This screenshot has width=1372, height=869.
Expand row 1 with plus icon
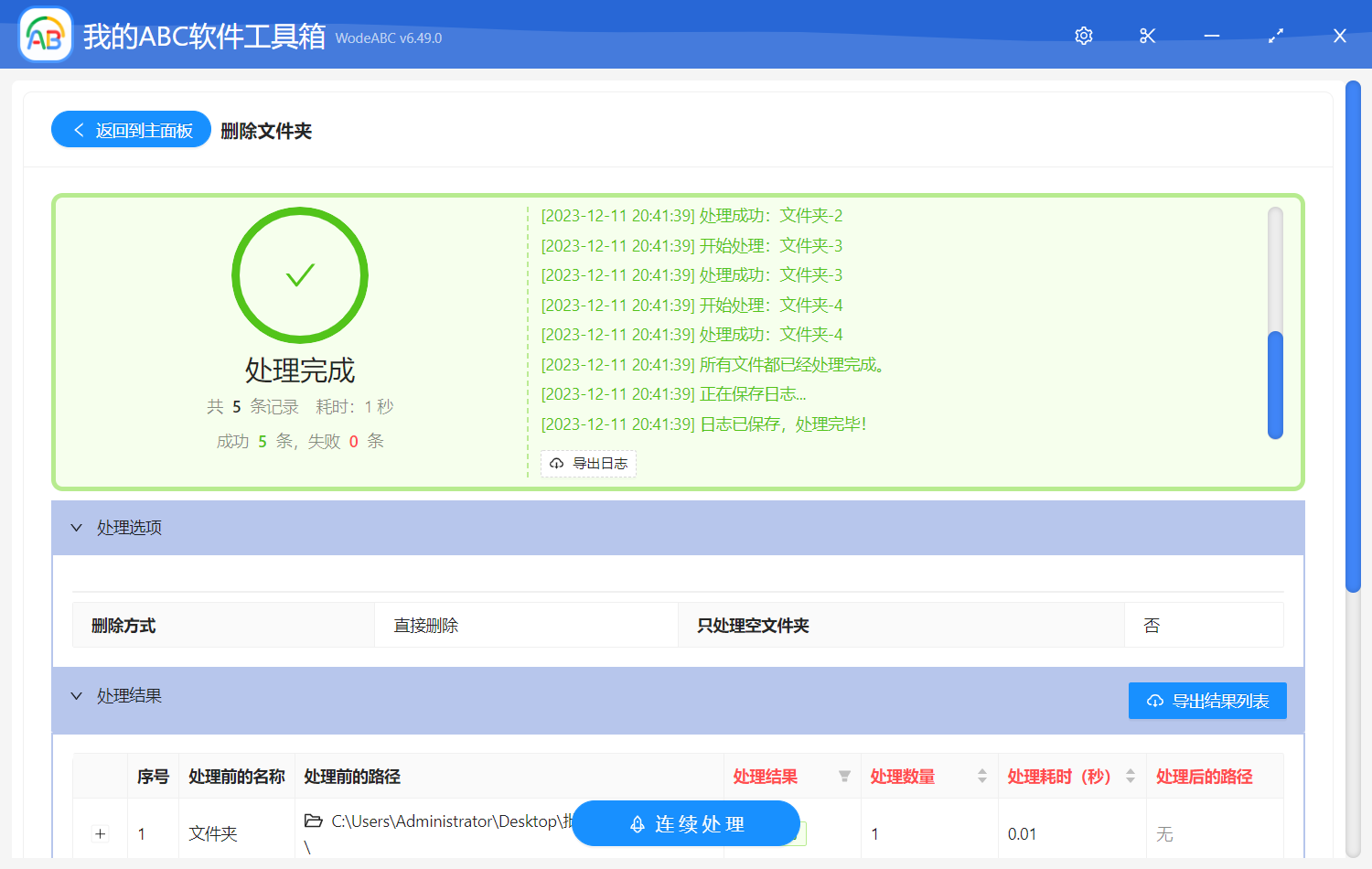pos(101,834)
